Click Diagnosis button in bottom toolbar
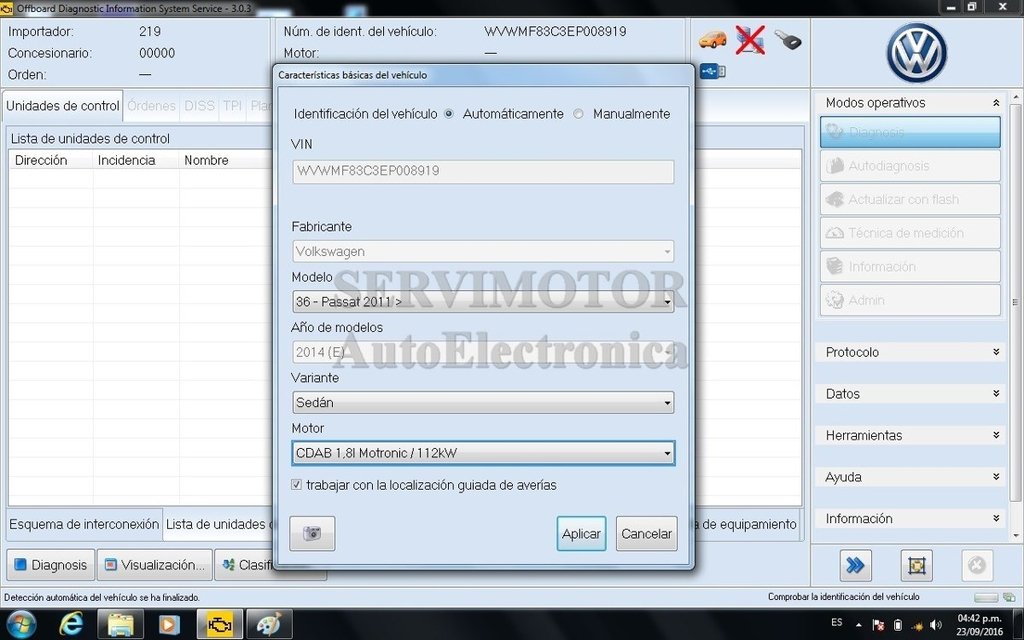 coord(51,565)
